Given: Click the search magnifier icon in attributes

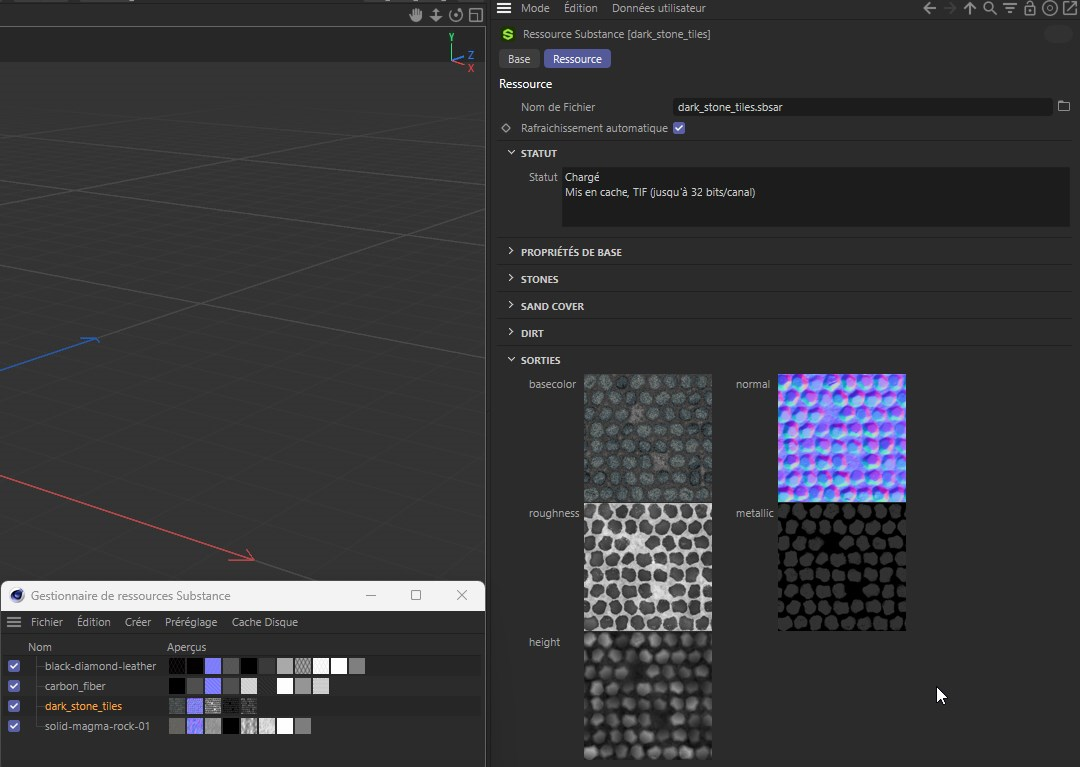Looking at the screenshot, I should 990,8.
